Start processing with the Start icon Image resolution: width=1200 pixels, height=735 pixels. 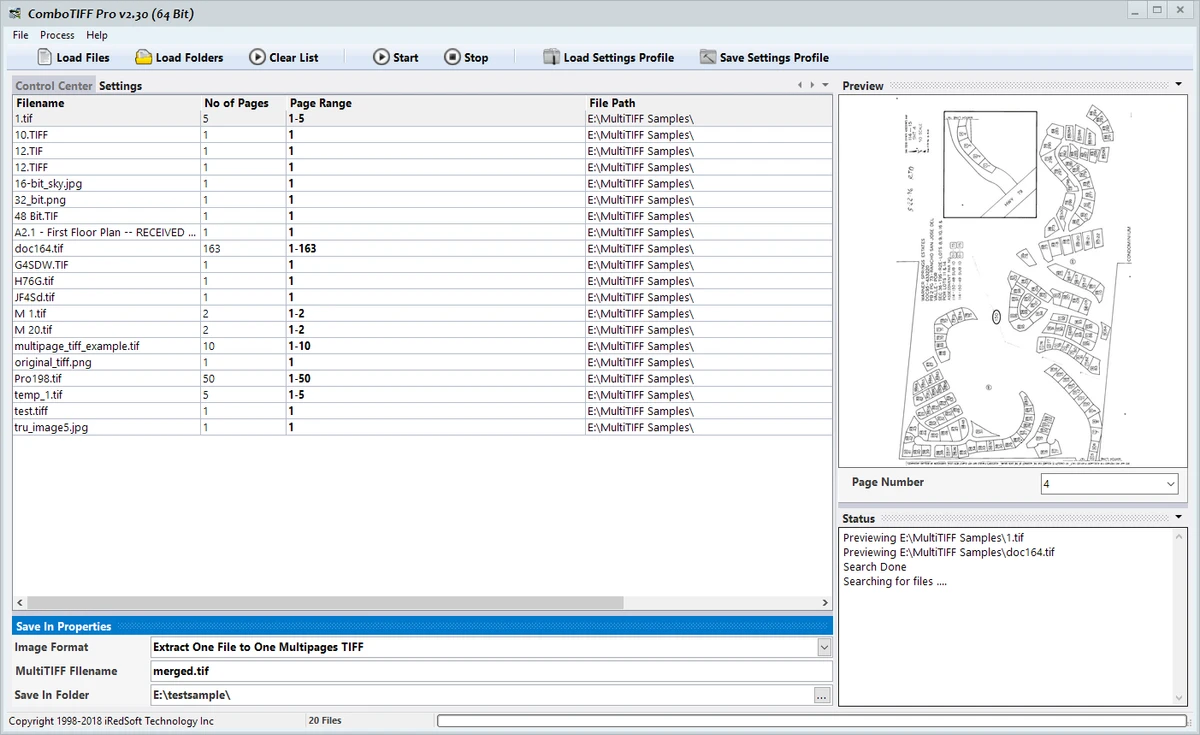coord(381,57)
